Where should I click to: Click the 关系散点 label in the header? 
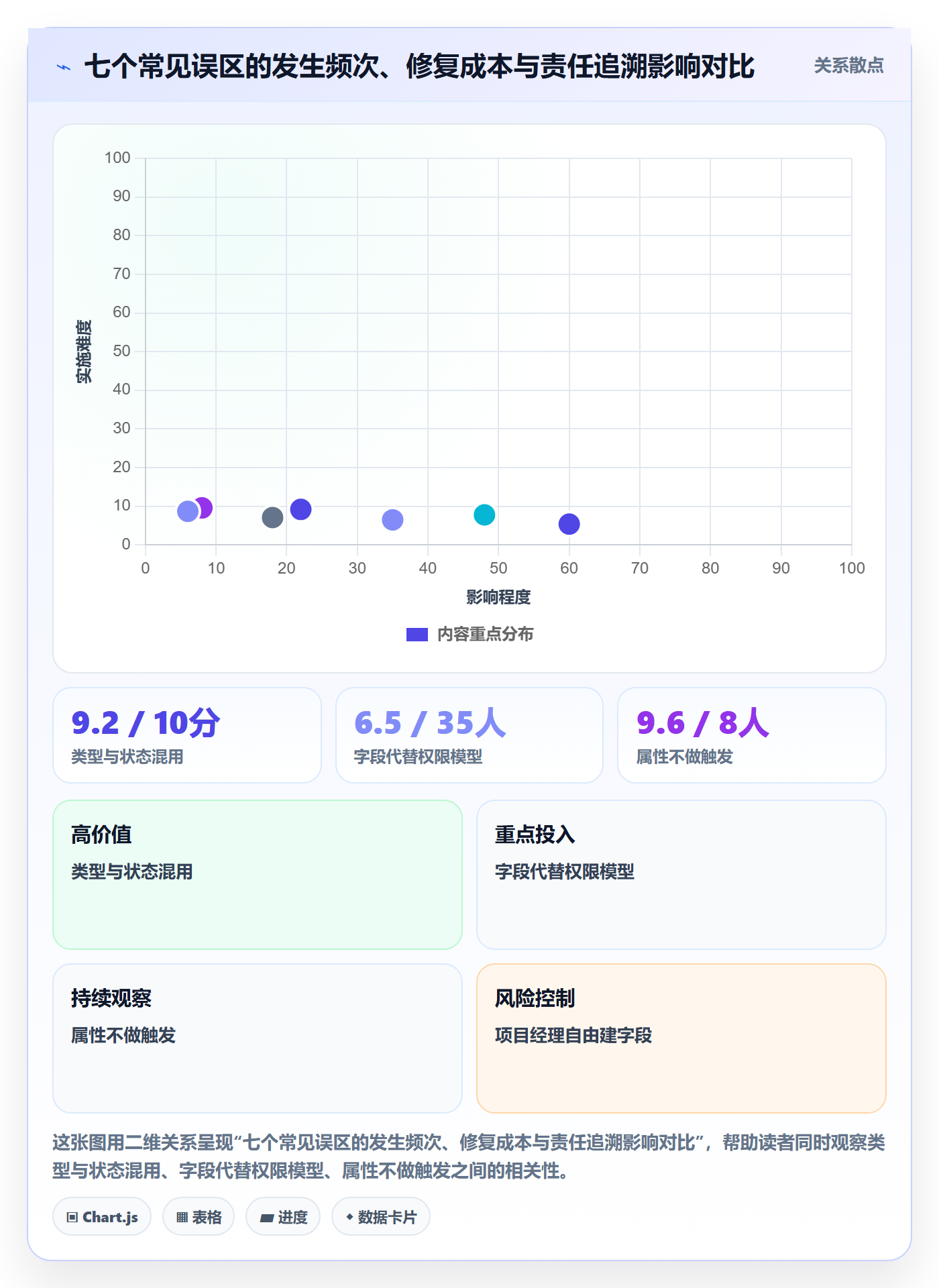coord(848,66)
